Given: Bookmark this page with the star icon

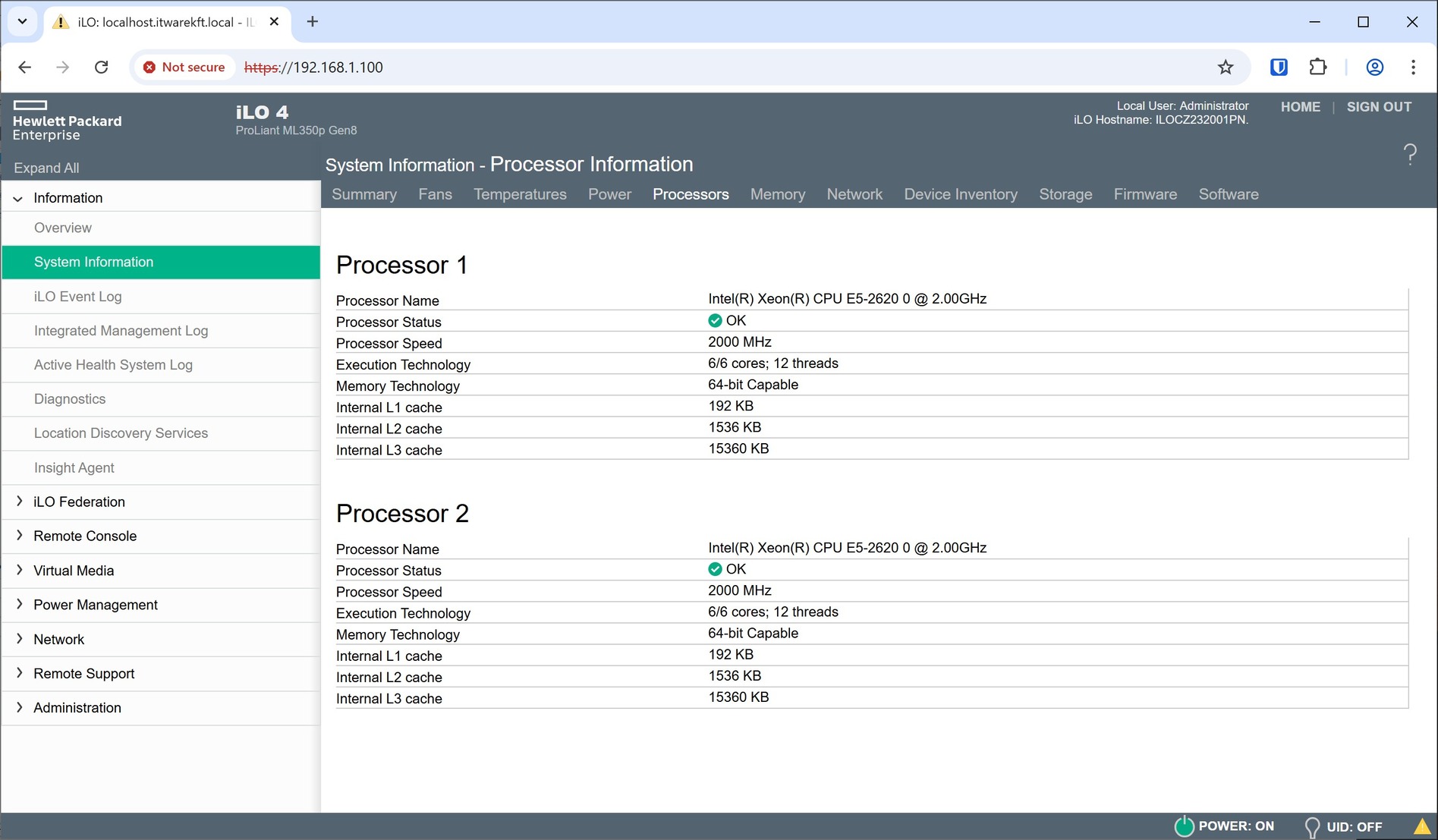Looking at the screenshot, I should coord(1226,68).
